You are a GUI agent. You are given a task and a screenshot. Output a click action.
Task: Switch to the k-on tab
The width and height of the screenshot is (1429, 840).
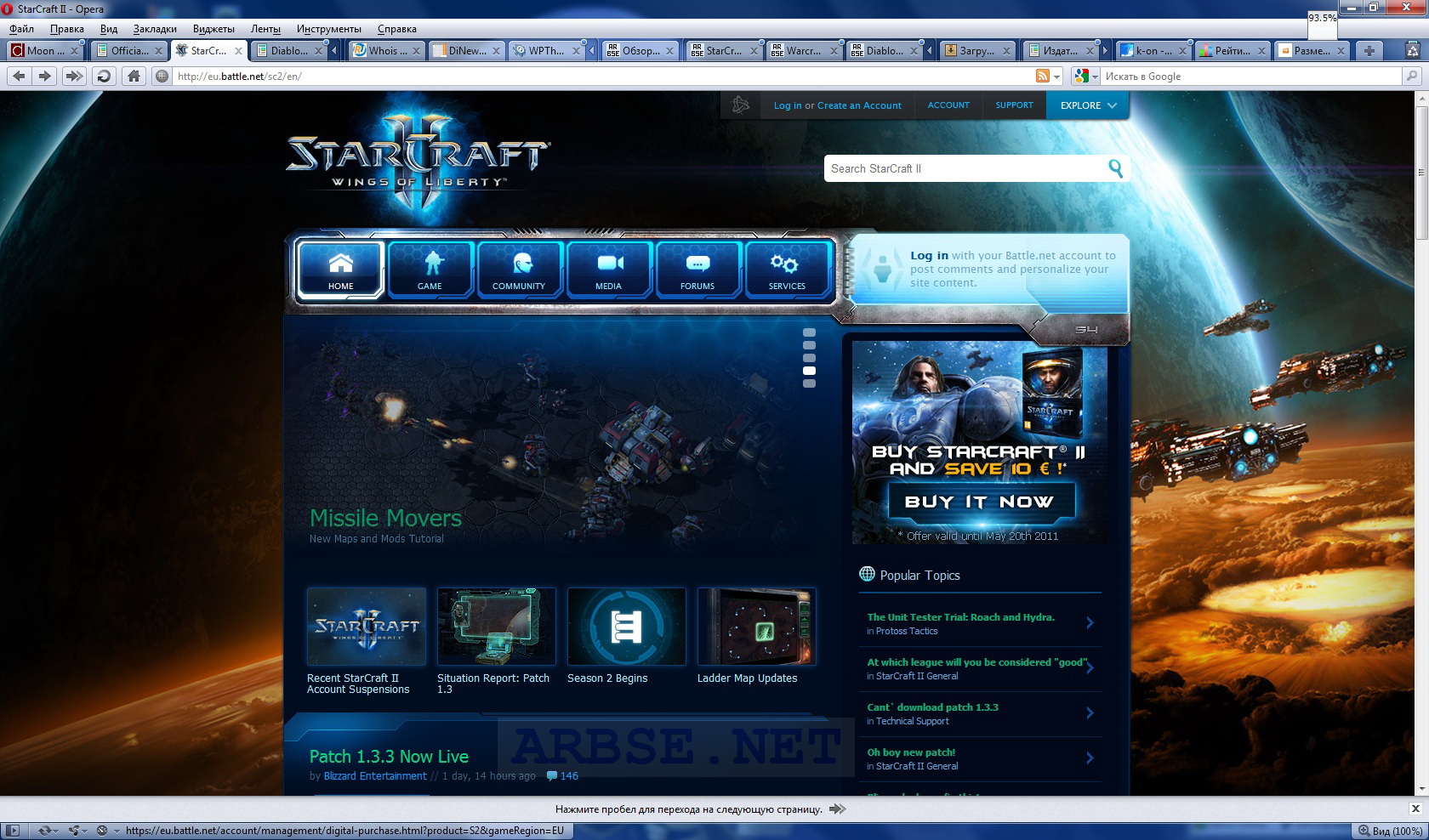point(1153,50)
